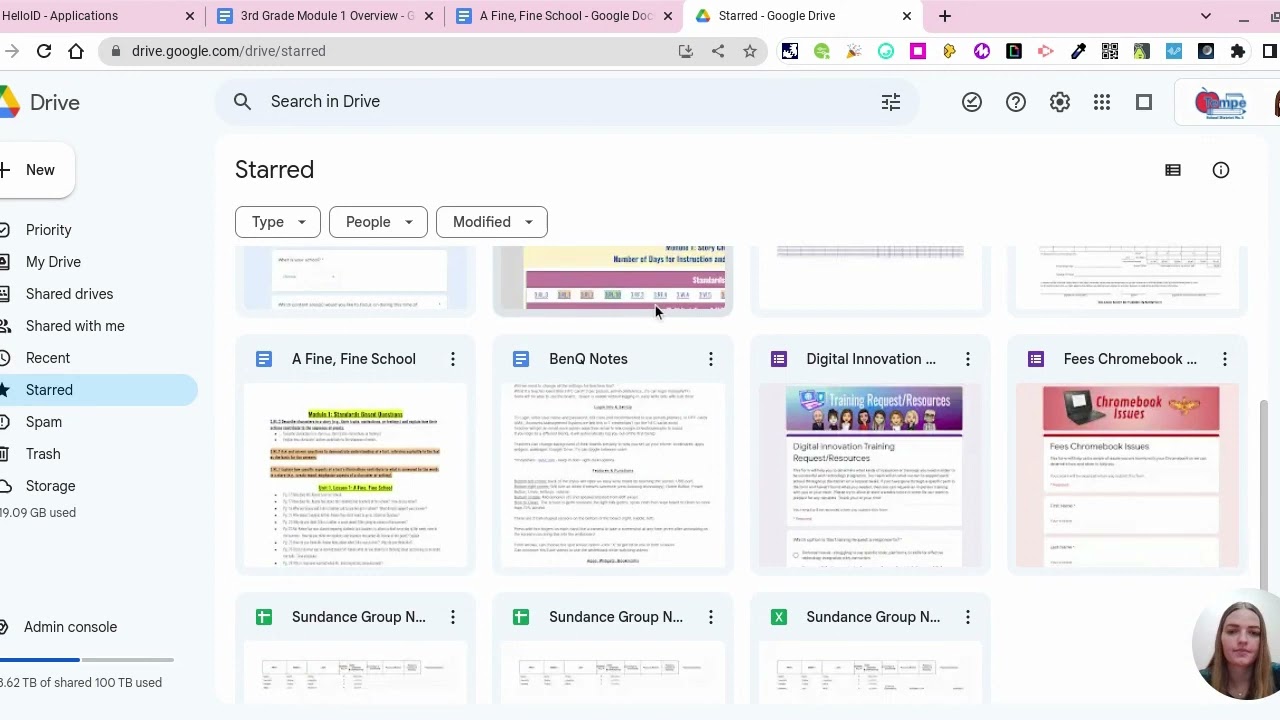The width and height of the screenshot is (1280, 720).
Task: Go to browser home page
Action: 76,51
